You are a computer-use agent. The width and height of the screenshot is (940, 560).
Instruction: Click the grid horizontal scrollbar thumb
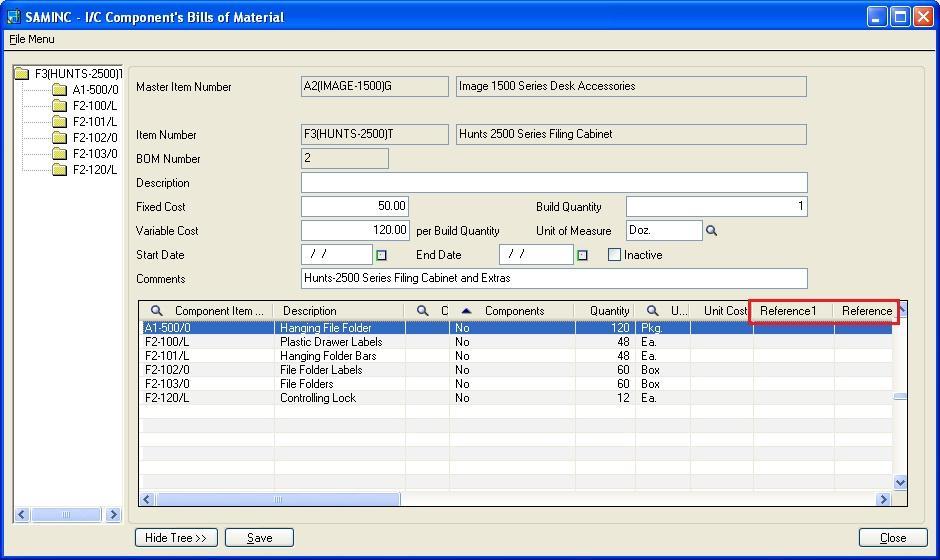click(278, 499)
